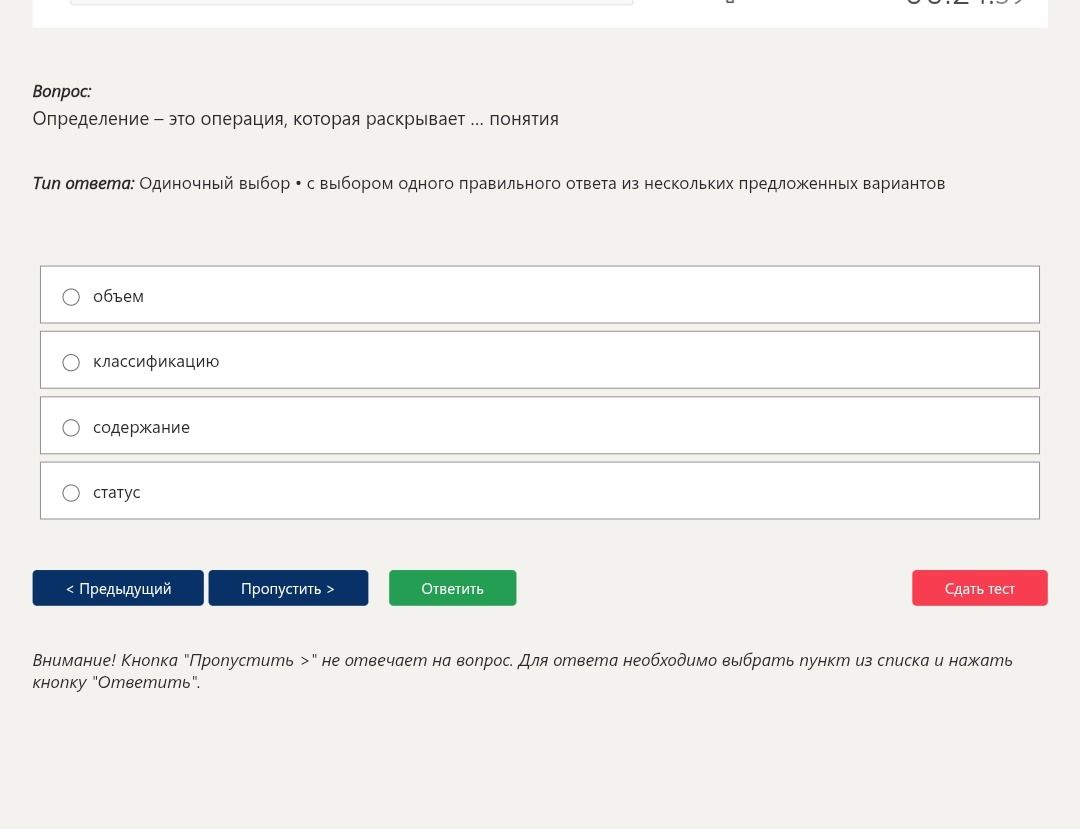Finish the test with 'Сдать тест'
The image size is (1080, 829).
click(979, 588)
